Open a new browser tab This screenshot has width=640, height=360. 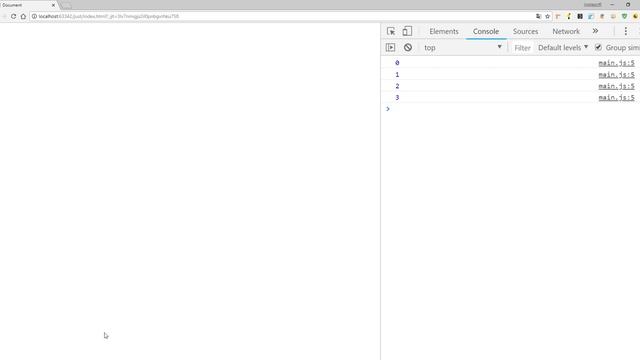click(x=66, y=6)
